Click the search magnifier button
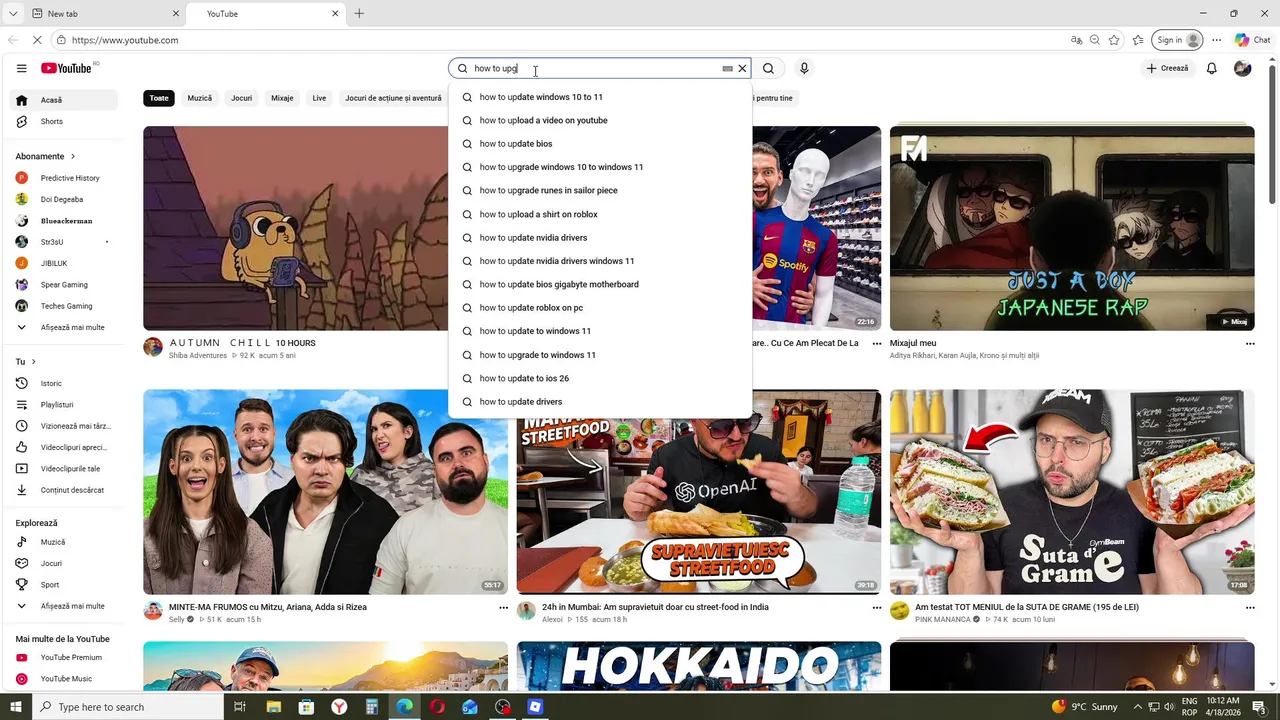 coord(768,68)
